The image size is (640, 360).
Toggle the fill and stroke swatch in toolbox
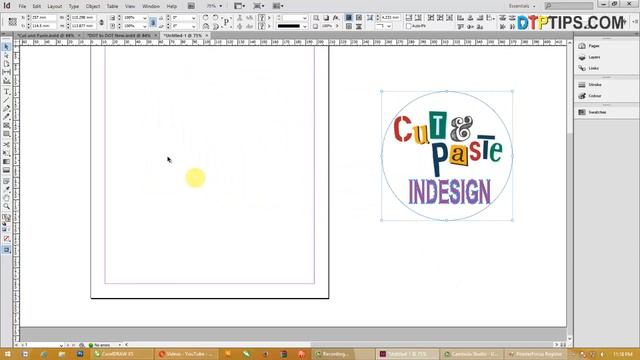[6, 219]
